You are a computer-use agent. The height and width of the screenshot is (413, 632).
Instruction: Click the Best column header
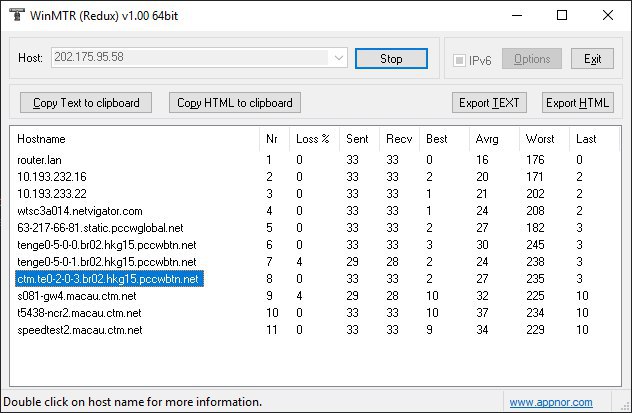coord(444,139)
